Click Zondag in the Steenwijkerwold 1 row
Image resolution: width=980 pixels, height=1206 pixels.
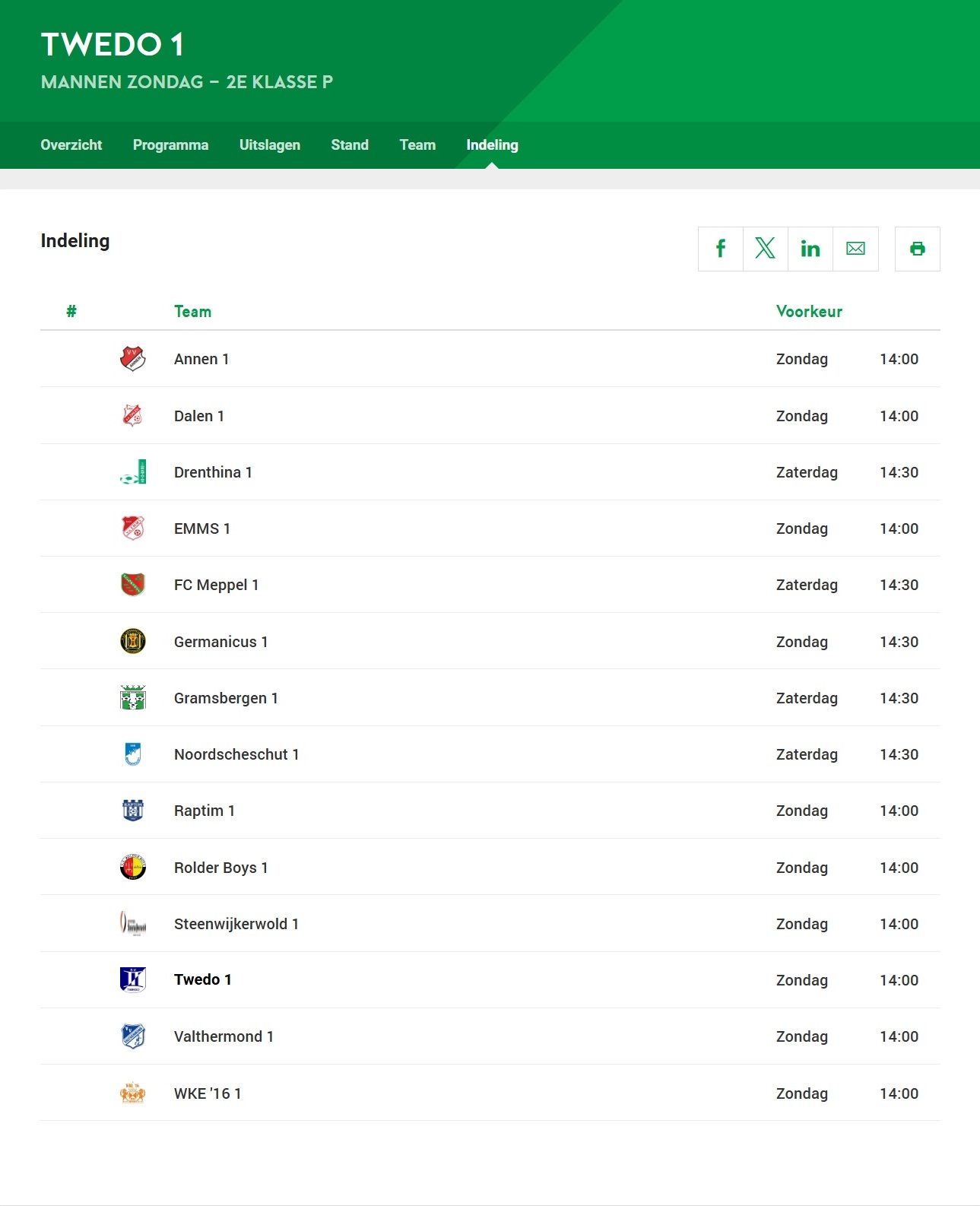pyautogui.click(x=802, y=924)
